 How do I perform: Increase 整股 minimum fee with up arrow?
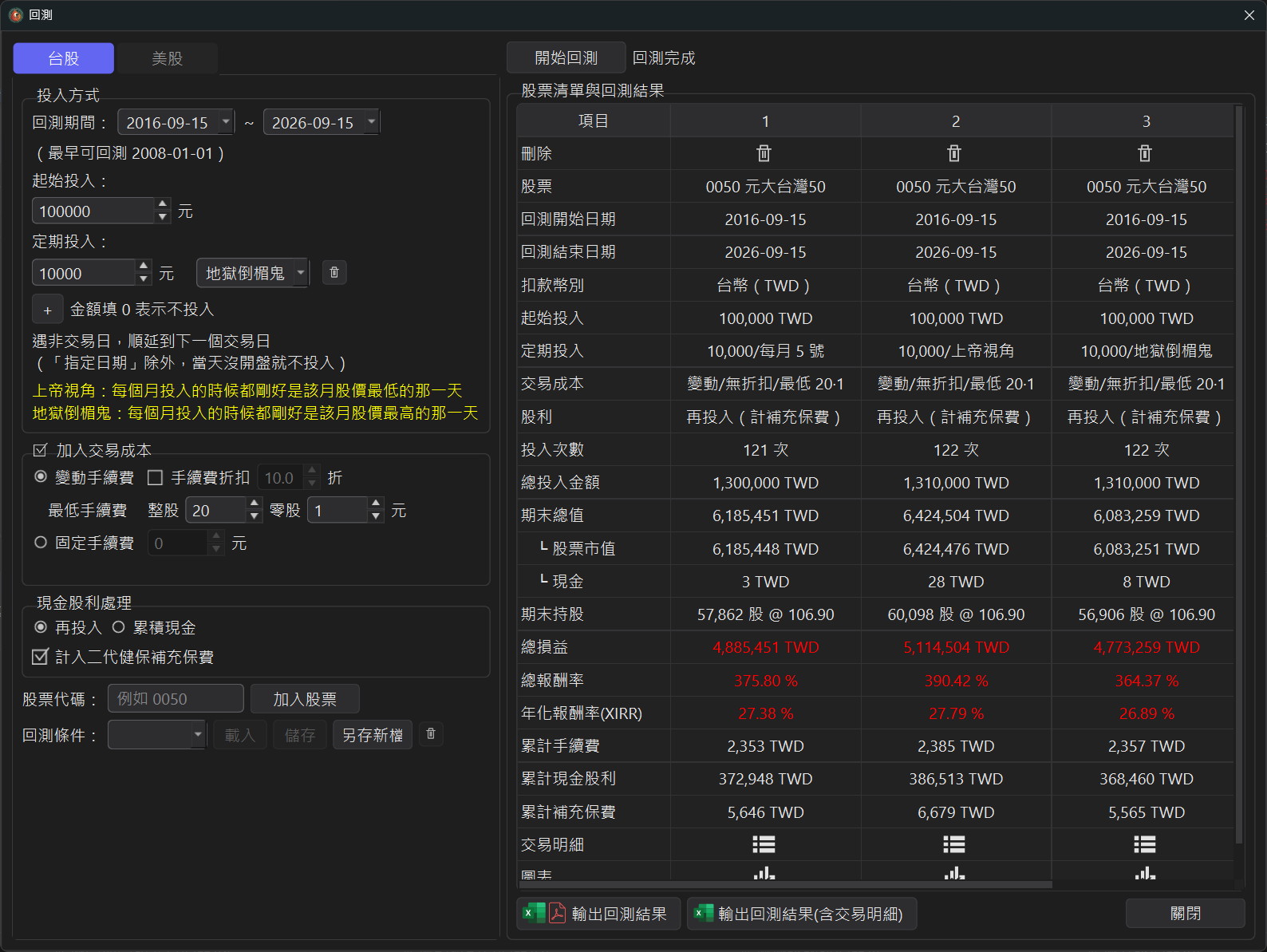(x=255, y=504)
